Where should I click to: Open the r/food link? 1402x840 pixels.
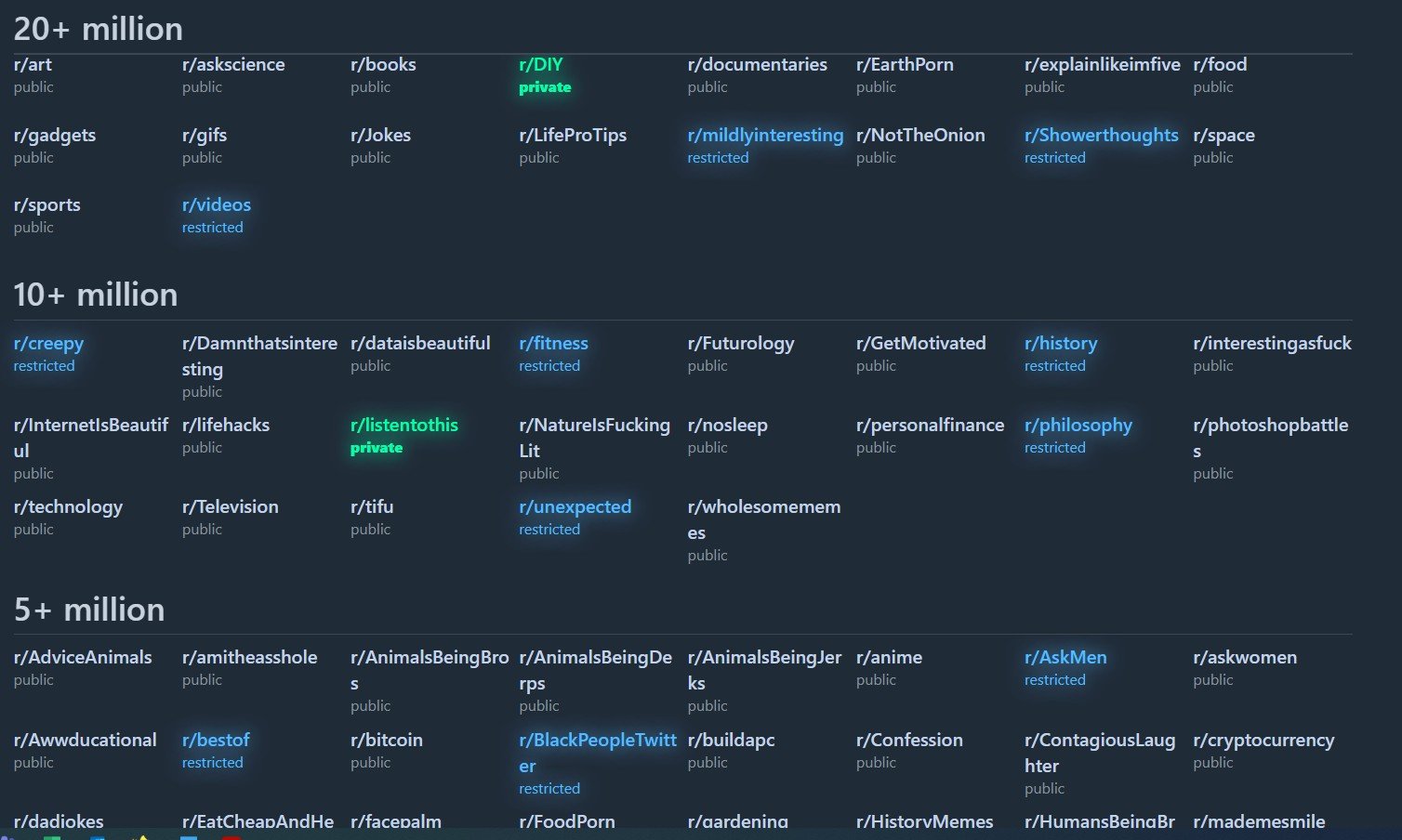pyautogui.click(x=1220, y=65)
